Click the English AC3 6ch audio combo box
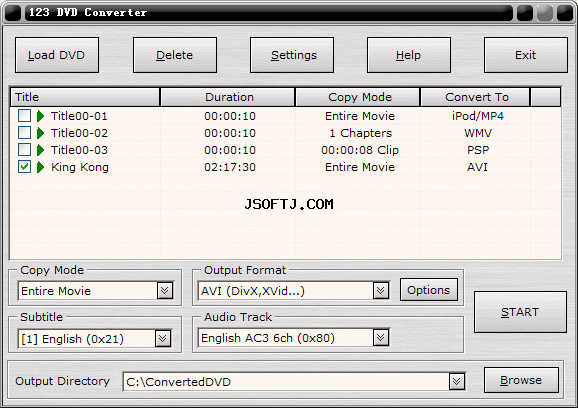578x408 pixels. coord(293,338)
